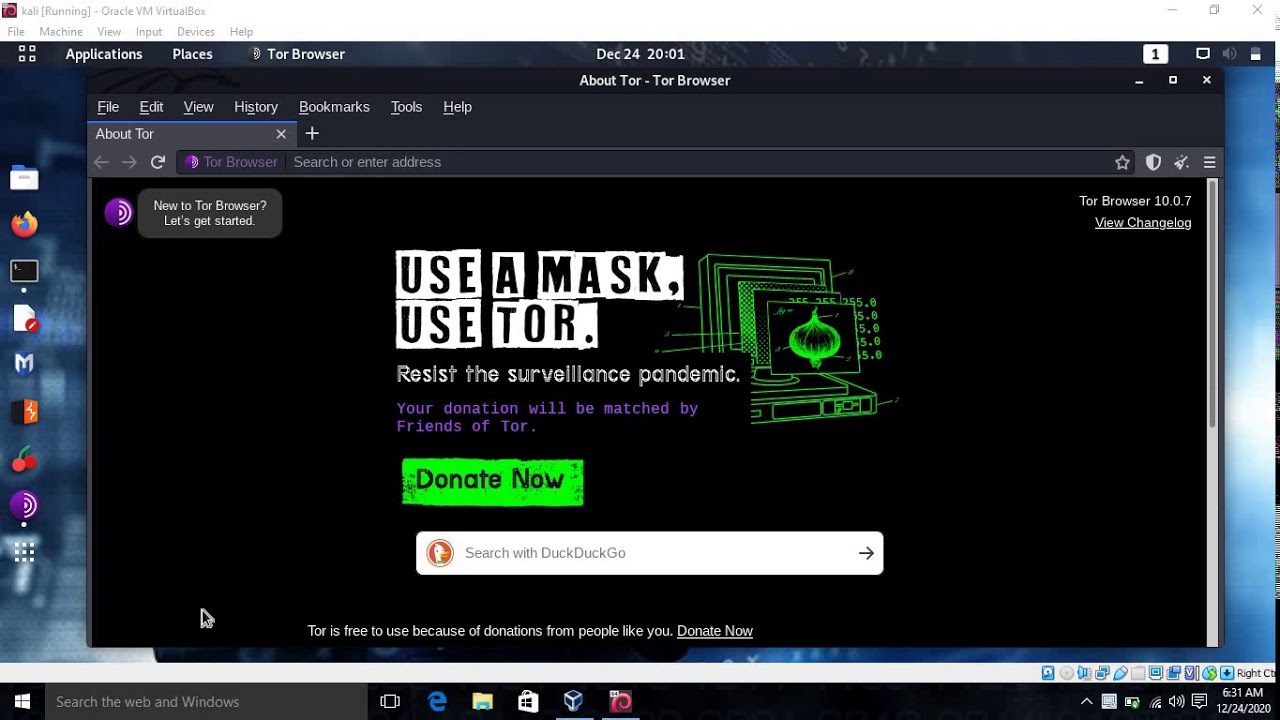Open the Windows Start menu
The image size is (1280, 720).
click(22, 702)
